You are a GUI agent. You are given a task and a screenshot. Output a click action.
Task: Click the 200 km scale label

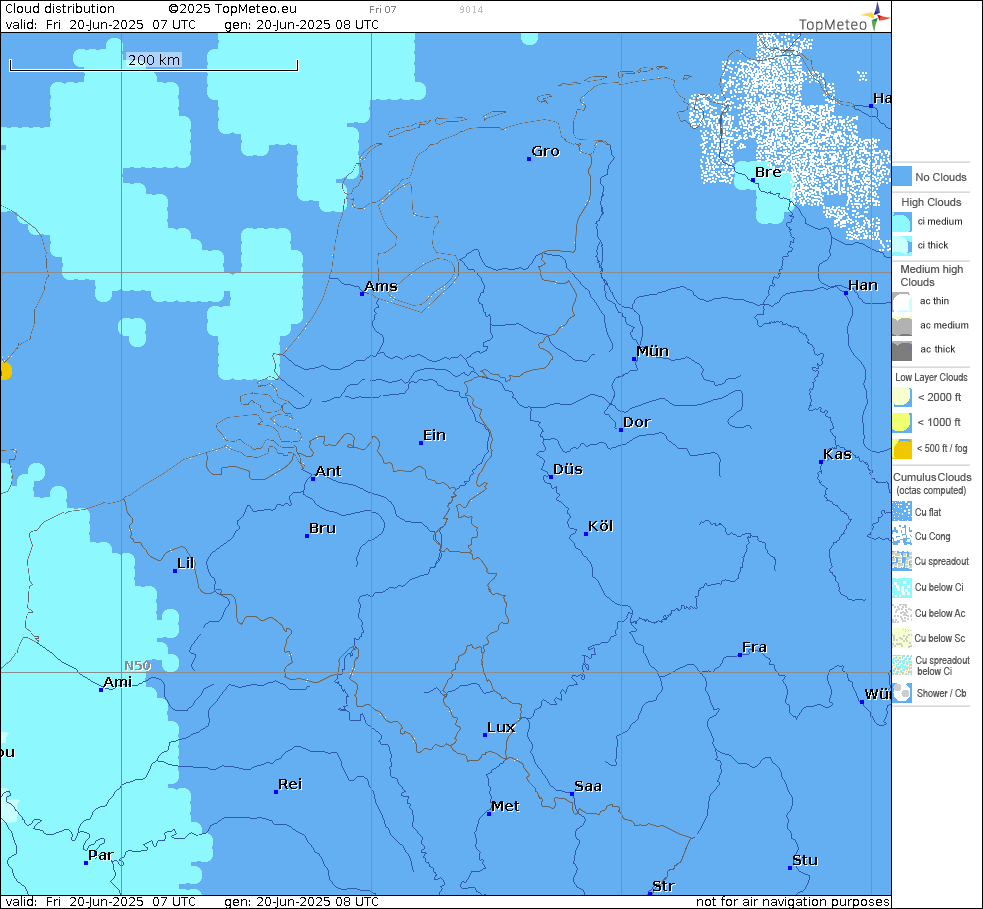click(154, 60)
